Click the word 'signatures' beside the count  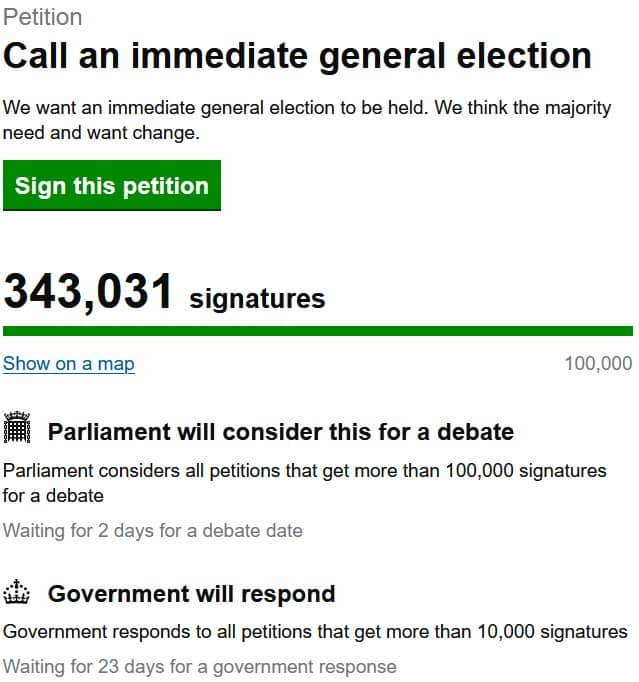click(x=257, y=298)
